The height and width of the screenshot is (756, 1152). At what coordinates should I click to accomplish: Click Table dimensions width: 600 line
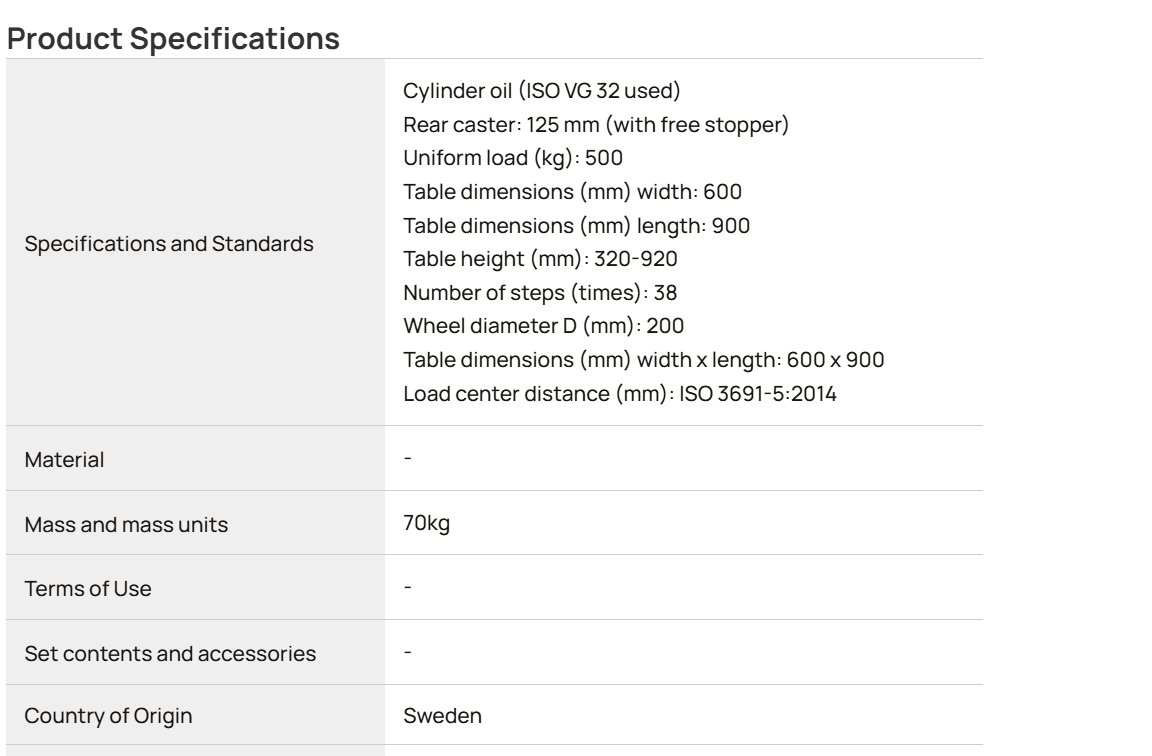click(572, 192)
